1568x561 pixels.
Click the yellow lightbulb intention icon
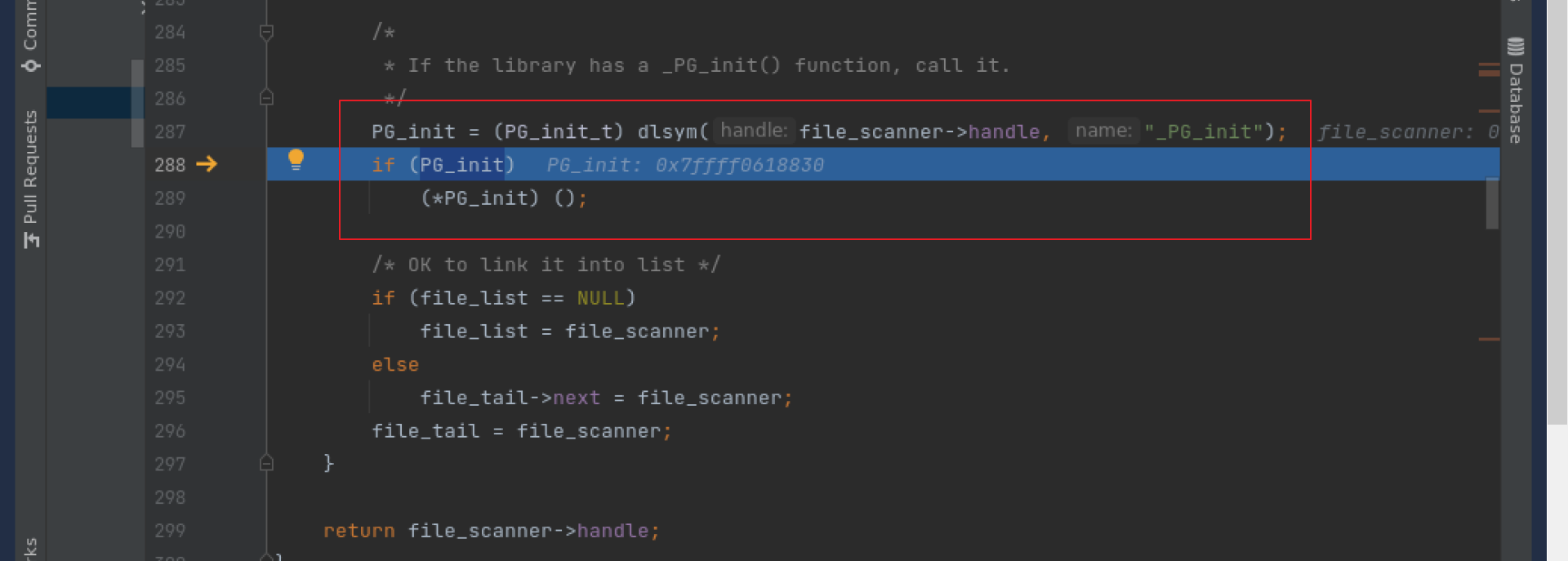pyautogui.click(x=296, y=159)
